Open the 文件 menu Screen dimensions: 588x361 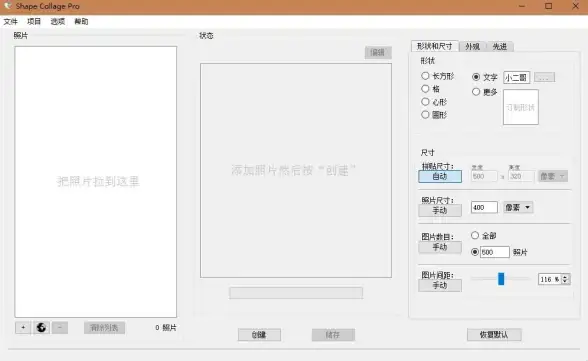[10, 21]
